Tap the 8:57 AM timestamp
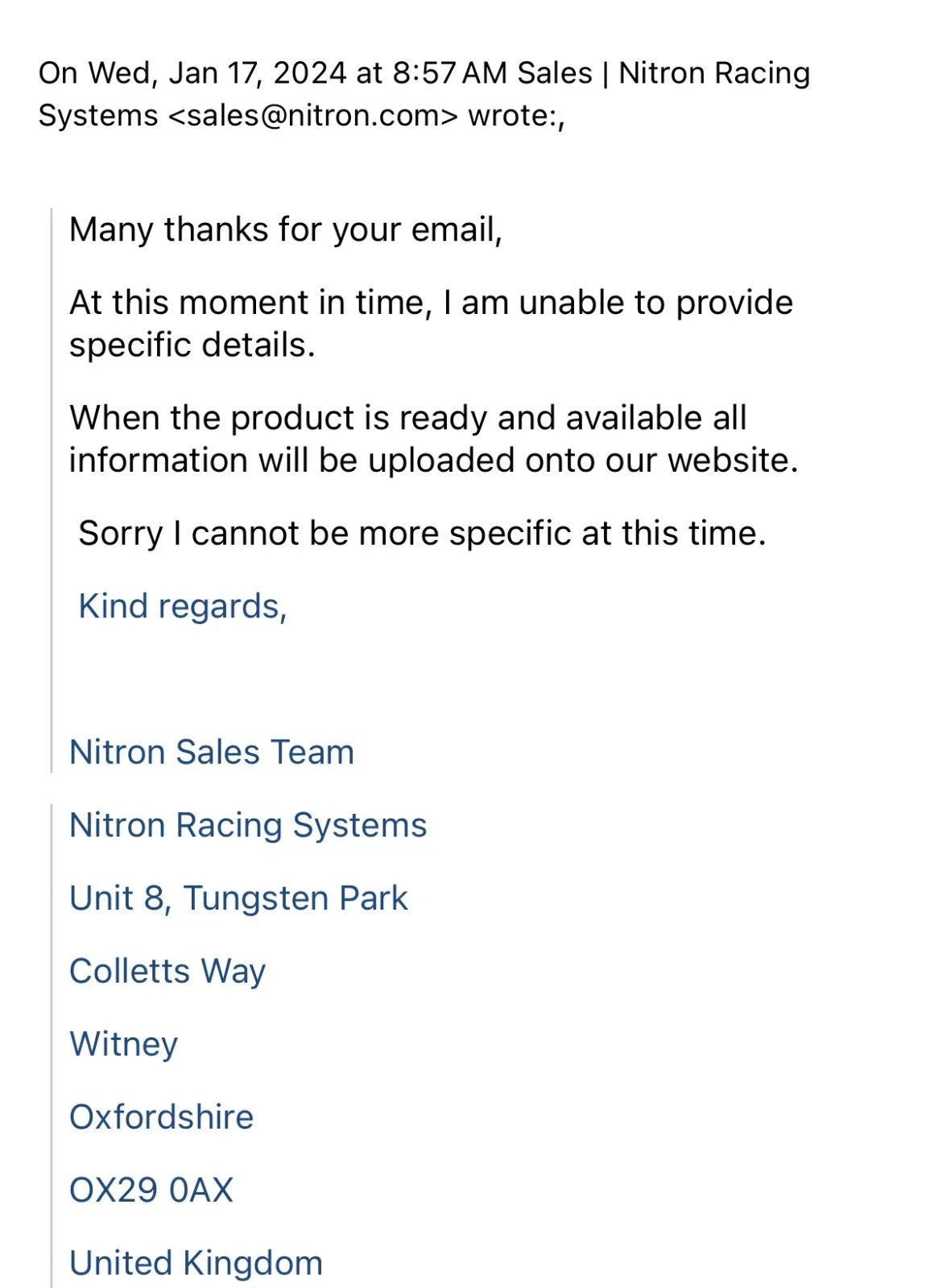Screen dimensions: 926x1288 tap(449, 73)
